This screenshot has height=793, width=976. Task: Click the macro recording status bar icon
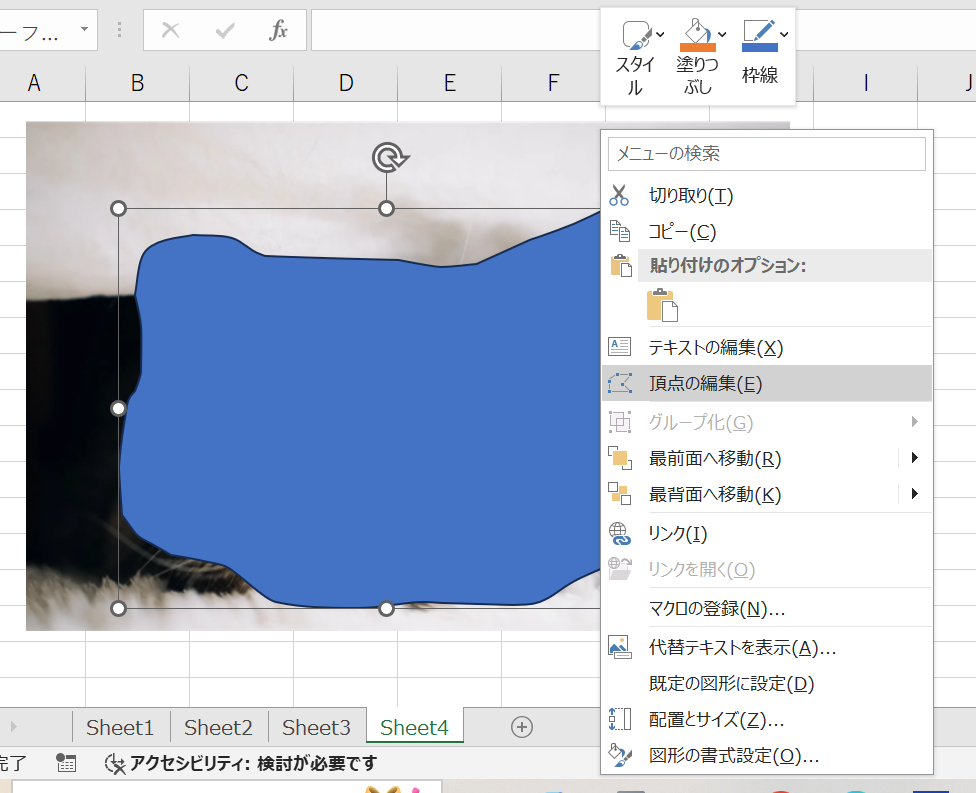(x=66, y=763)
